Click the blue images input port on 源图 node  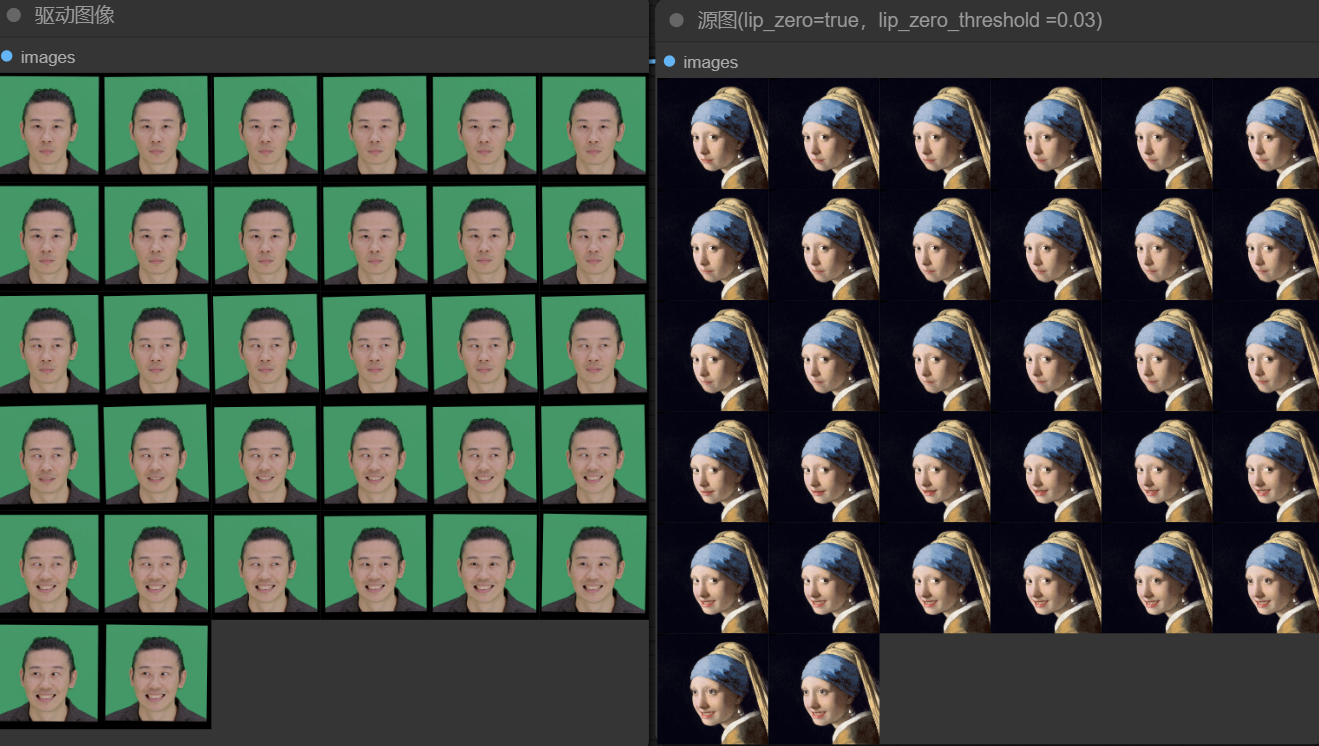[669, 62]
